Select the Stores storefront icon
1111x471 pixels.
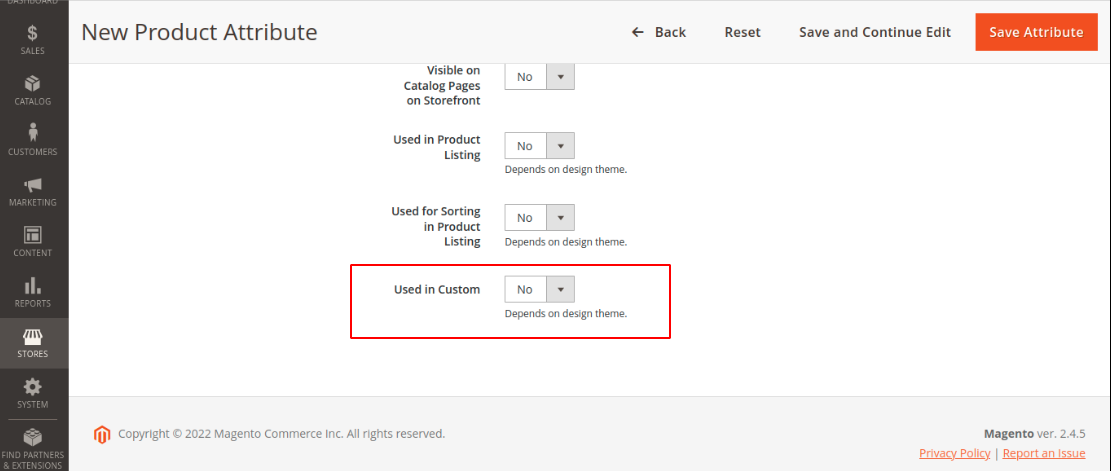(x=33, y=337)
